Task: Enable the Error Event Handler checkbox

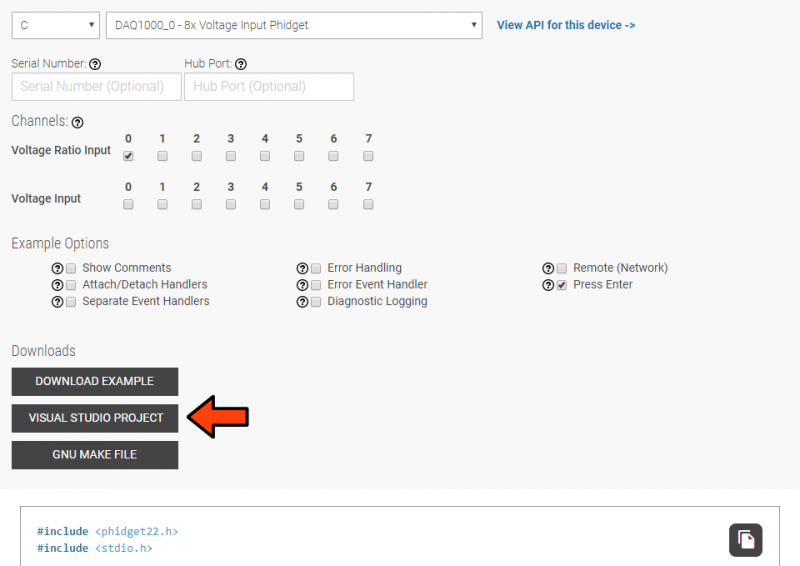Action: coord(316,285)
